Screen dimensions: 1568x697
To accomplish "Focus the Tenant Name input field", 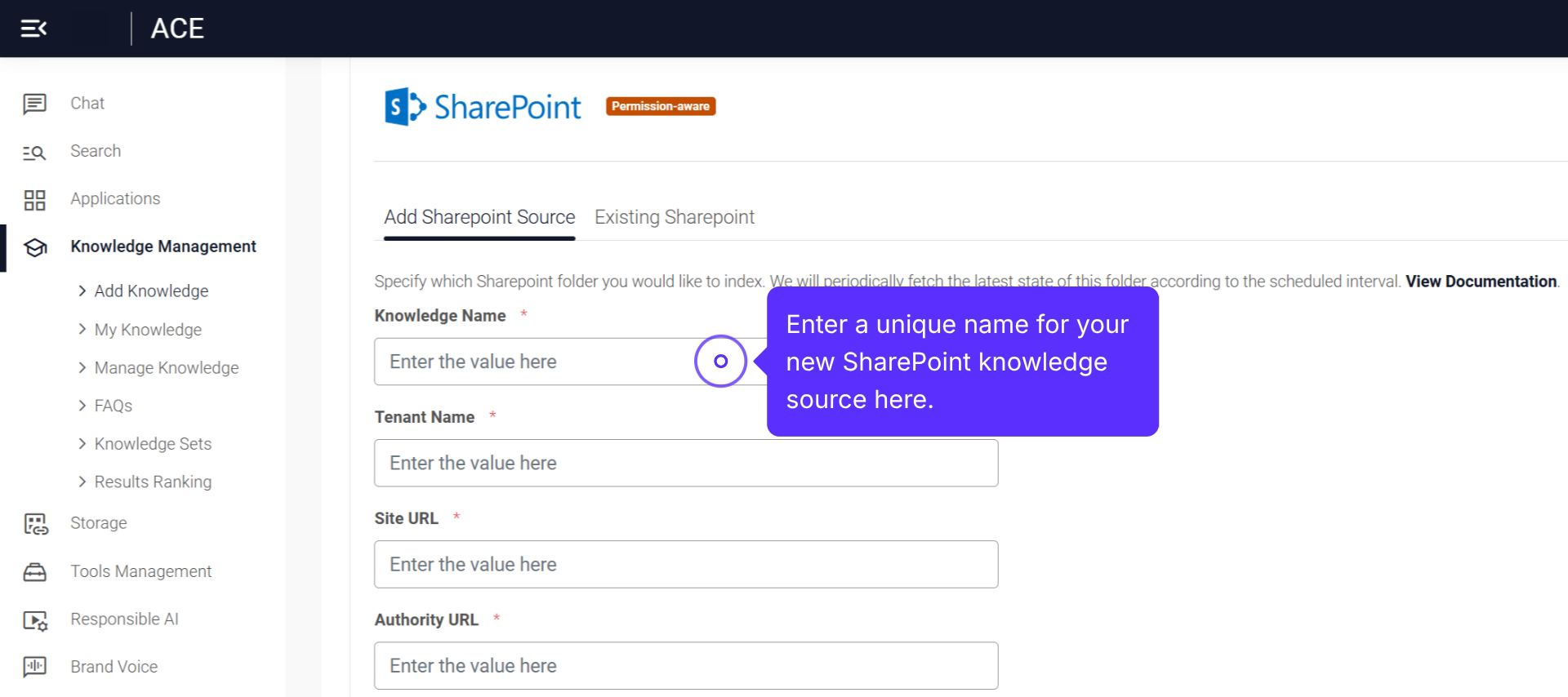I will (685, 463).
